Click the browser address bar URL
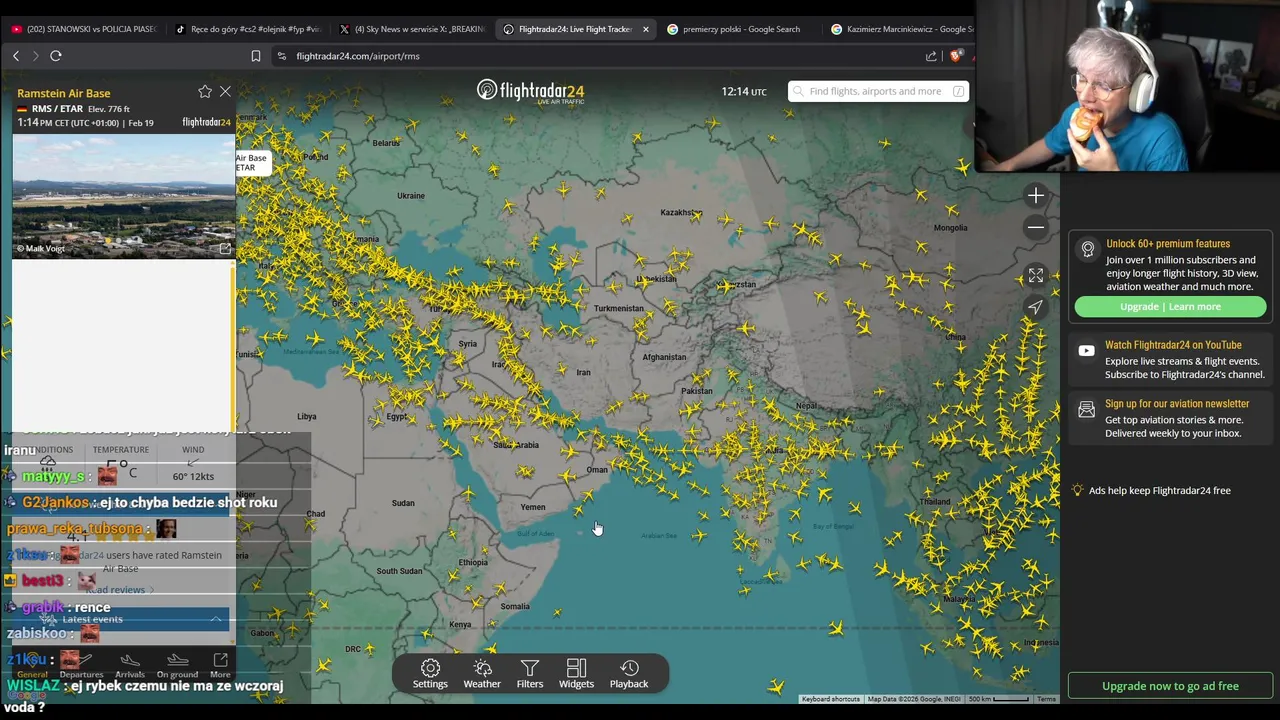 click(358, 56)
